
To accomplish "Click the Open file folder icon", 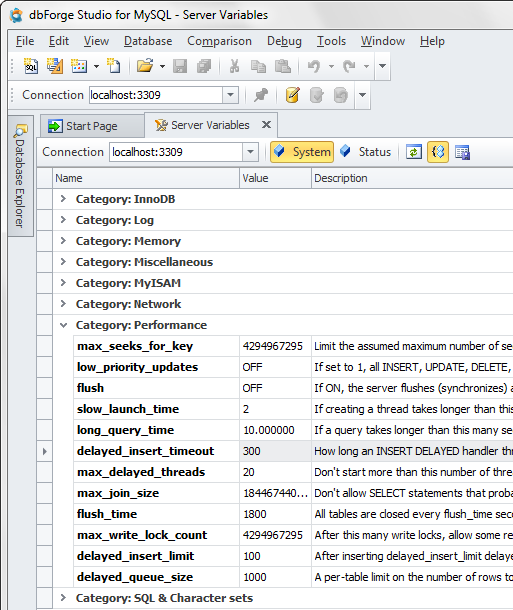I will coord(145,66).
